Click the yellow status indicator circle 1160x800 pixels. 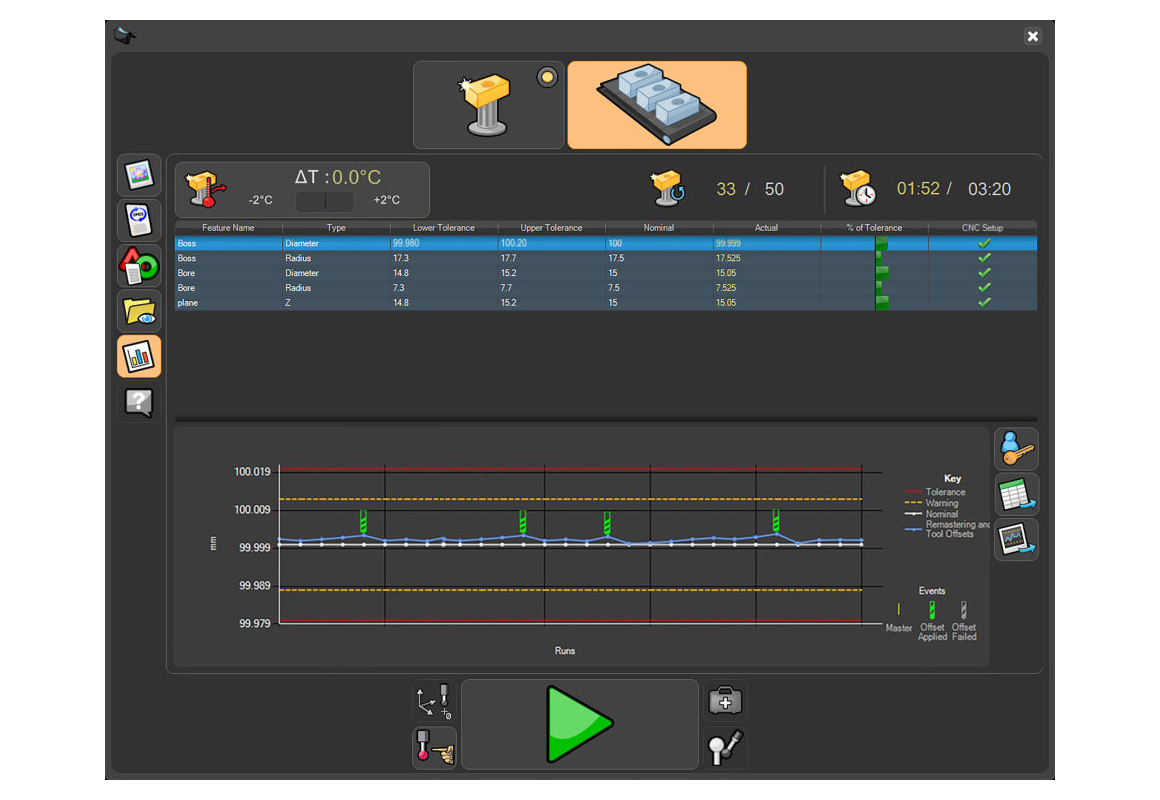547,77
